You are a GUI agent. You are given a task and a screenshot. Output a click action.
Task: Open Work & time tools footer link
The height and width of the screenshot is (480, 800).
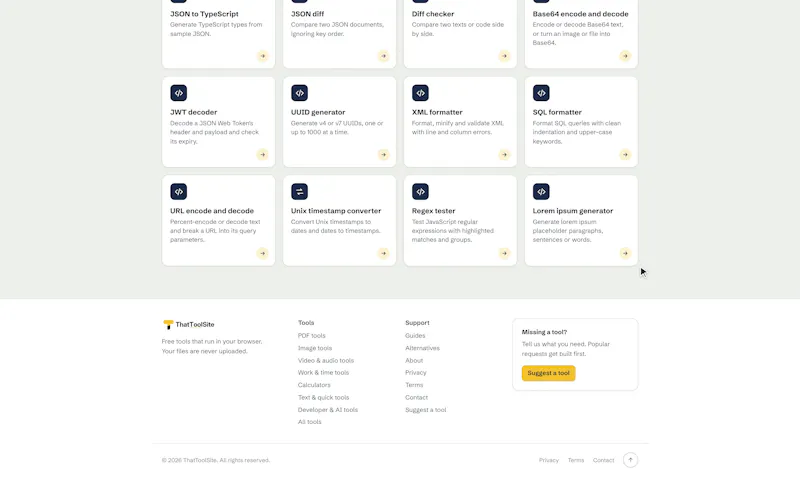click(x=323, y=372)
